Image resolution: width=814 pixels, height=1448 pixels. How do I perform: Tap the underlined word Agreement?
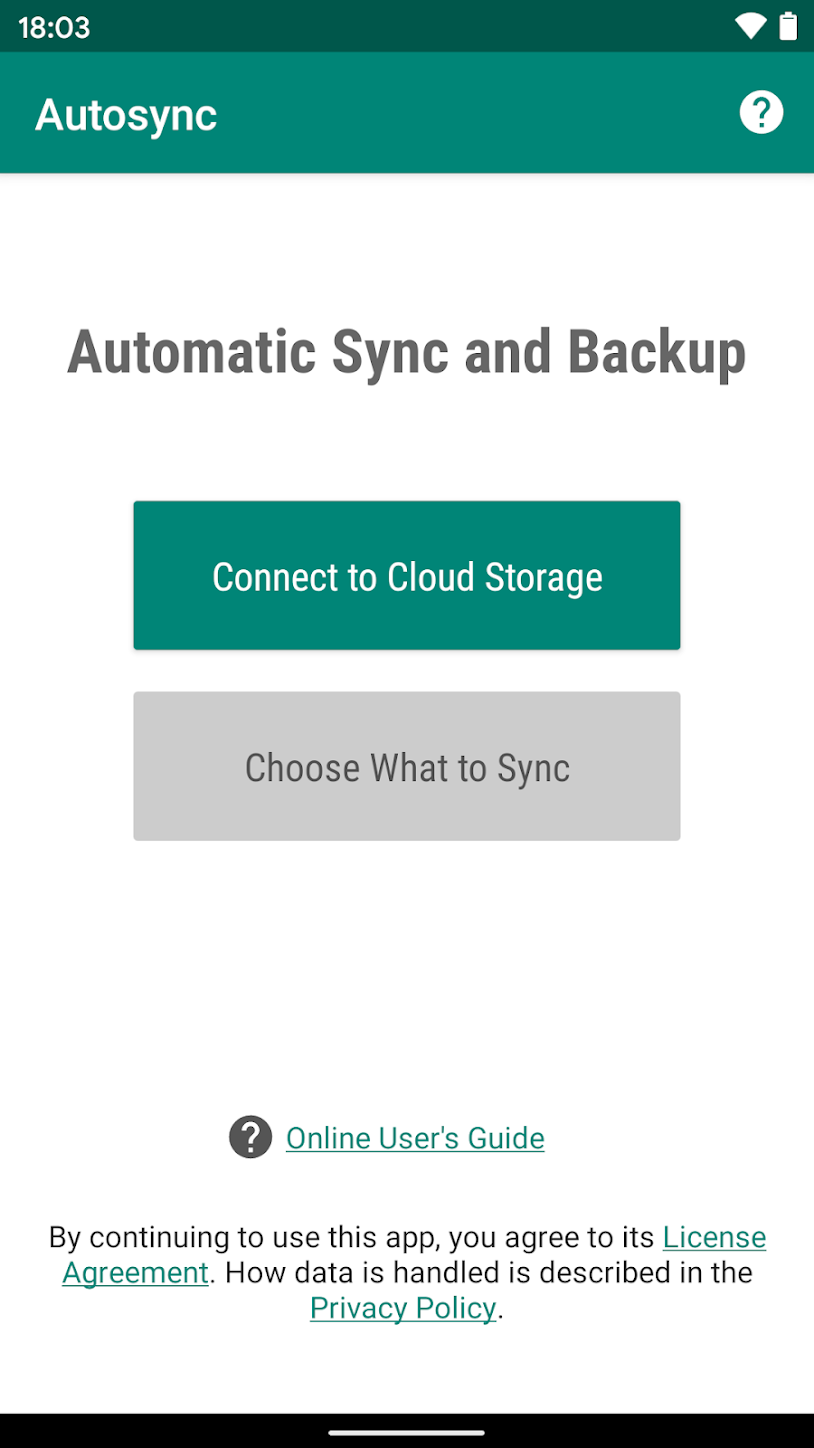pos(135,1273)
